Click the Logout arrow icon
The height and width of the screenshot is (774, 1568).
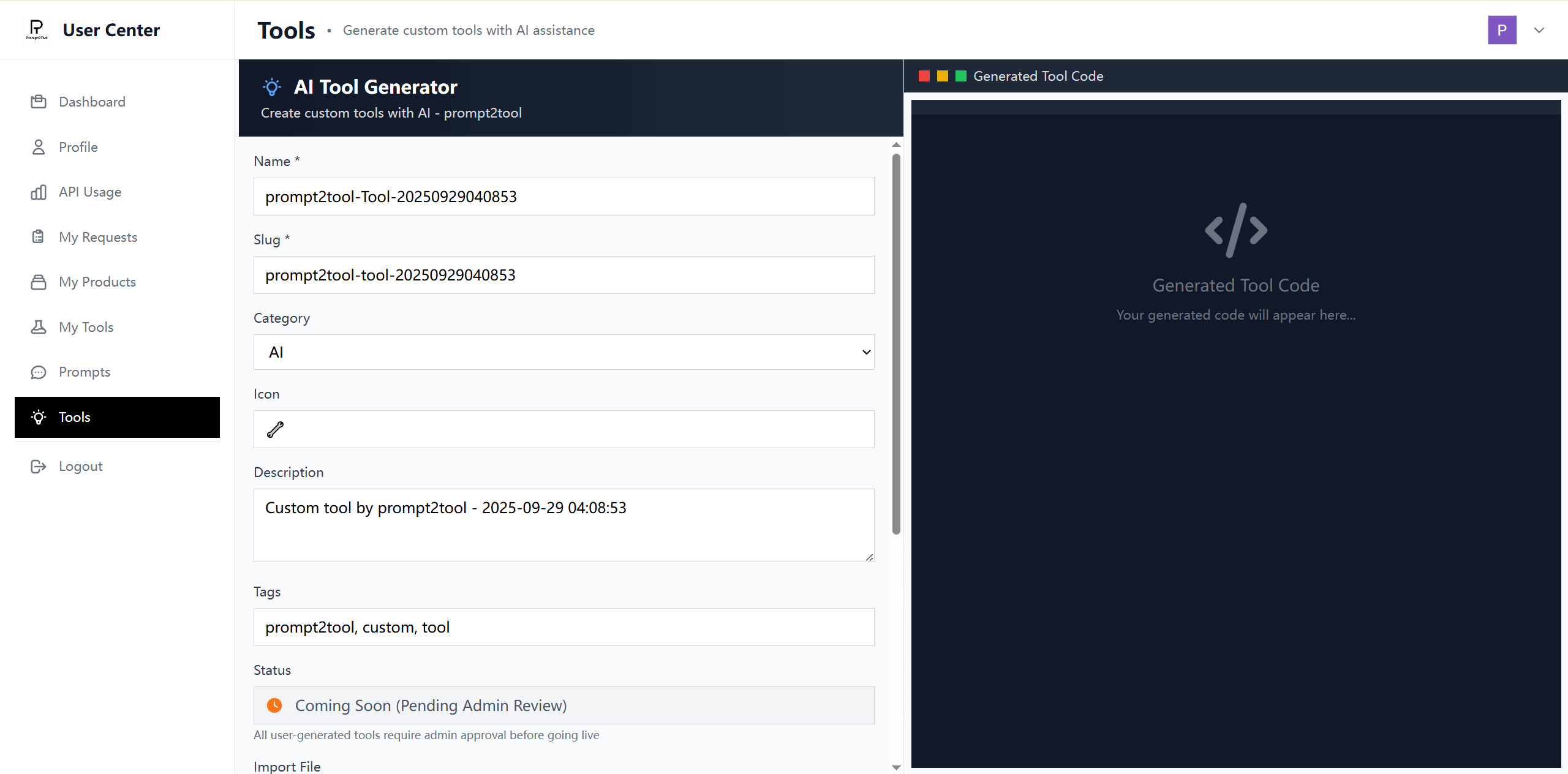pos(39,466)
